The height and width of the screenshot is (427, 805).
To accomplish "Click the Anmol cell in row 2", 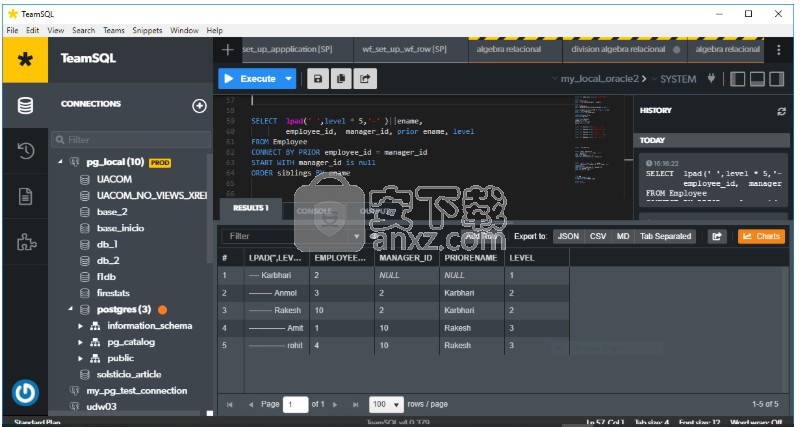I will (277, 293).
